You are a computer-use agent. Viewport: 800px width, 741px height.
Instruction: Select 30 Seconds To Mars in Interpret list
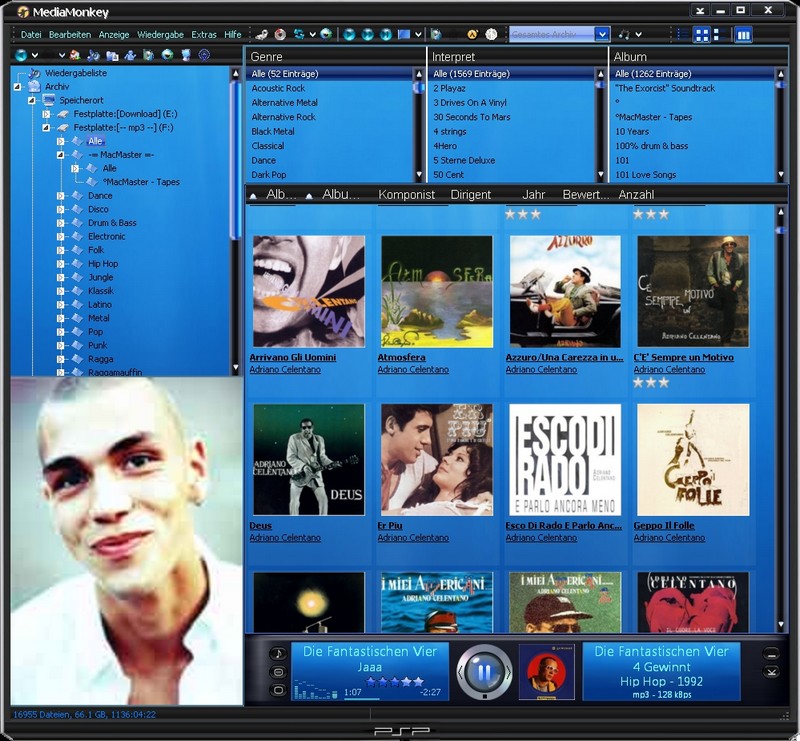tap(472, 117)
